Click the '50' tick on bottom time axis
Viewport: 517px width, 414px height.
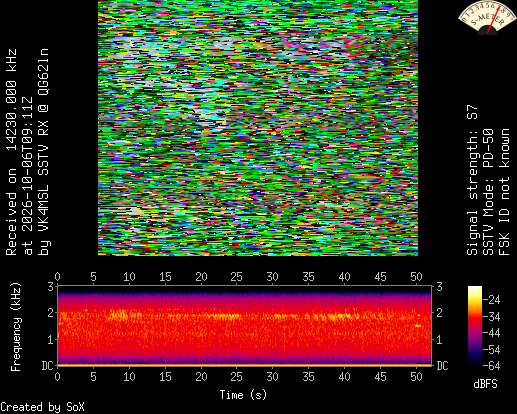click(416, 377)
